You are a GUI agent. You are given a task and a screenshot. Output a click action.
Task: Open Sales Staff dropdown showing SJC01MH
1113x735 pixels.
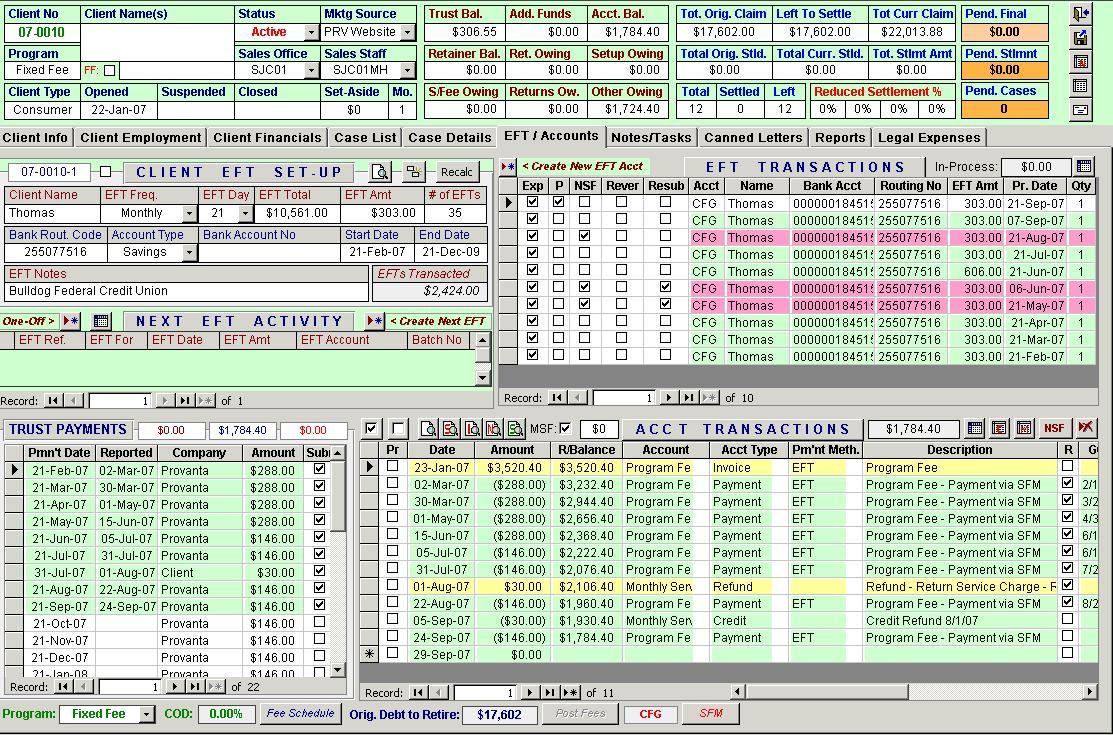coord(407,70)
